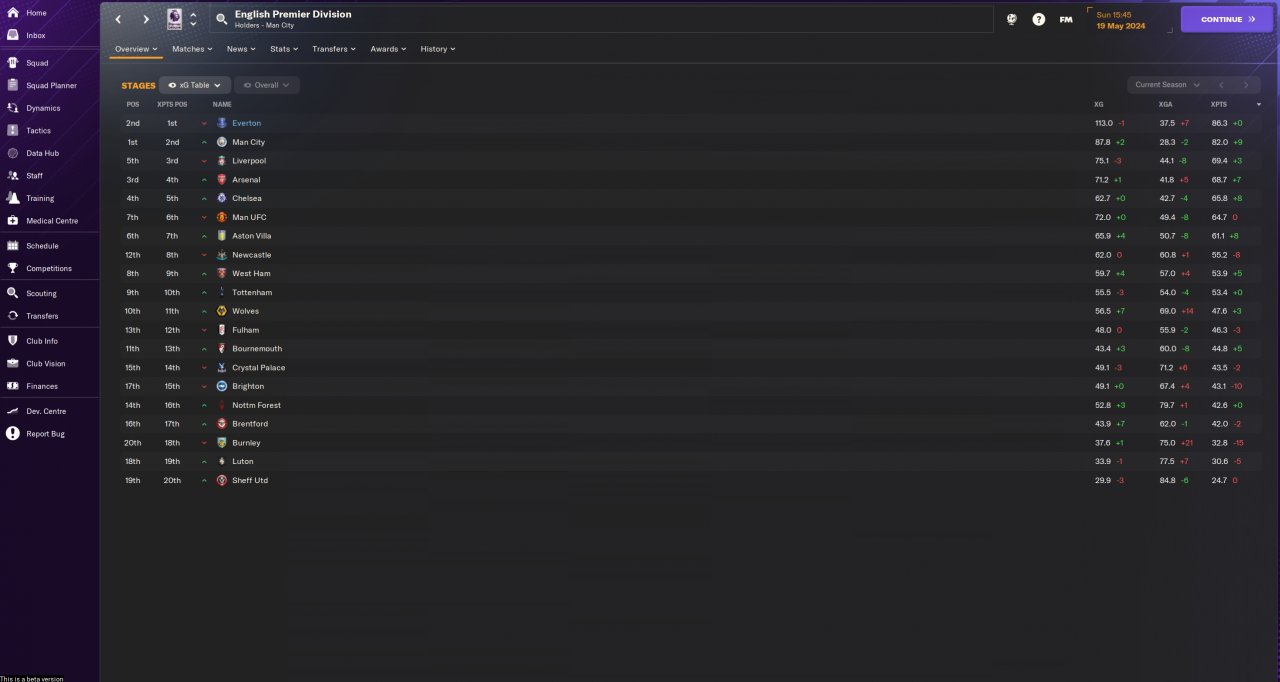Open the Current Season dropdown

click(1167, 85)
